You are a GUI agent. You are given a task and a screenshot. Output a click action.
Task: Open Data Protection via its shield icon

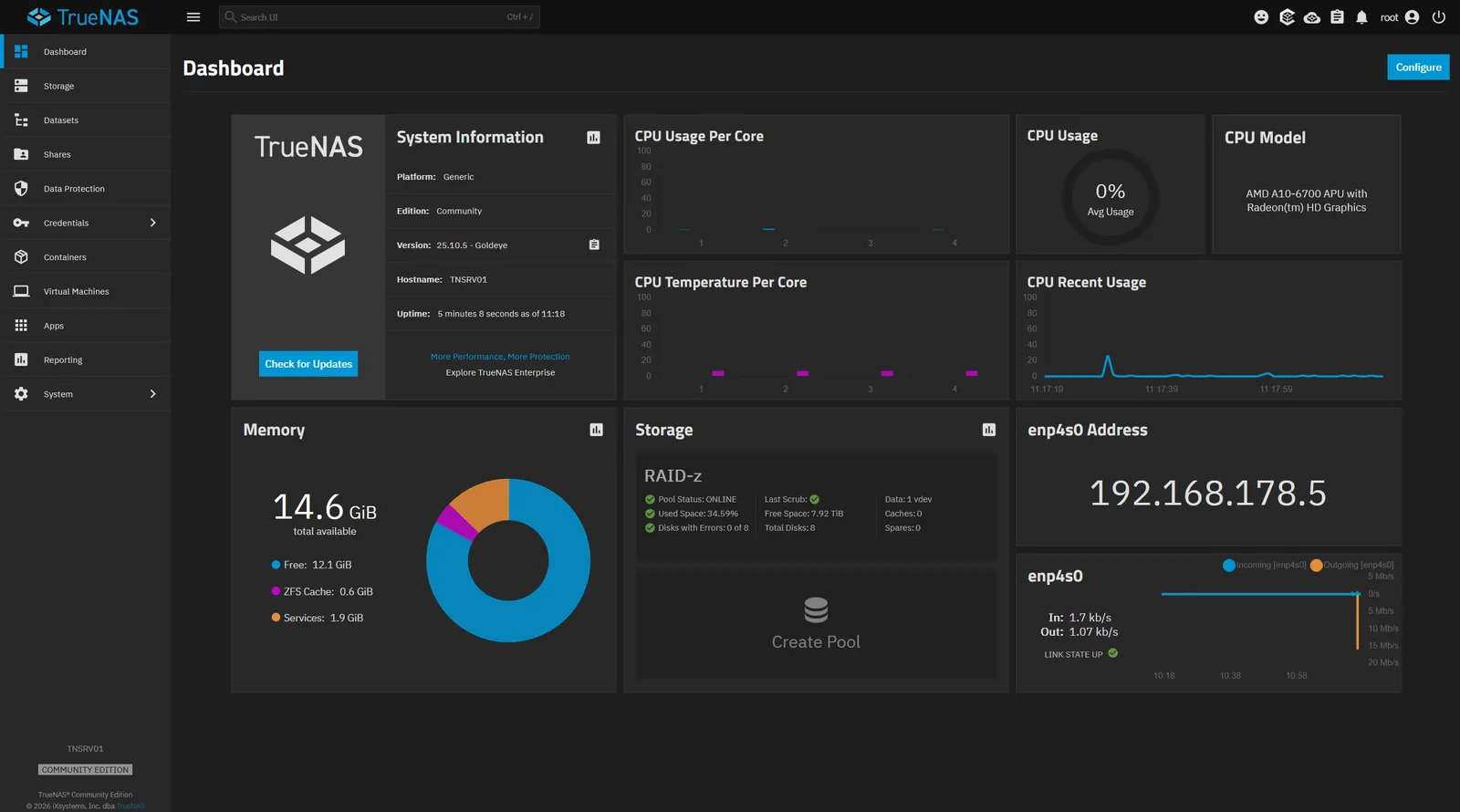pyautogui.click(x=21, y=189)
